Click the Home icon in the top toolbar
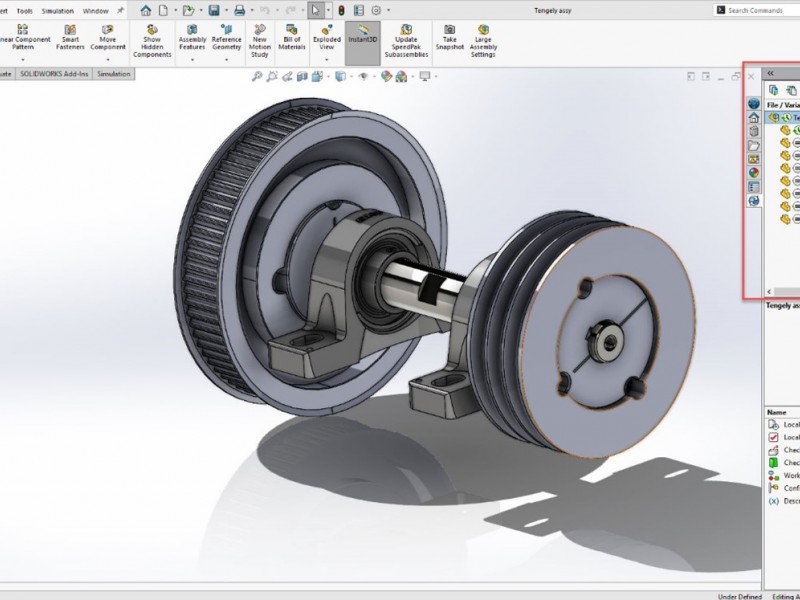The width and height of the screenshot is (800, 600). tap(146, 10)
